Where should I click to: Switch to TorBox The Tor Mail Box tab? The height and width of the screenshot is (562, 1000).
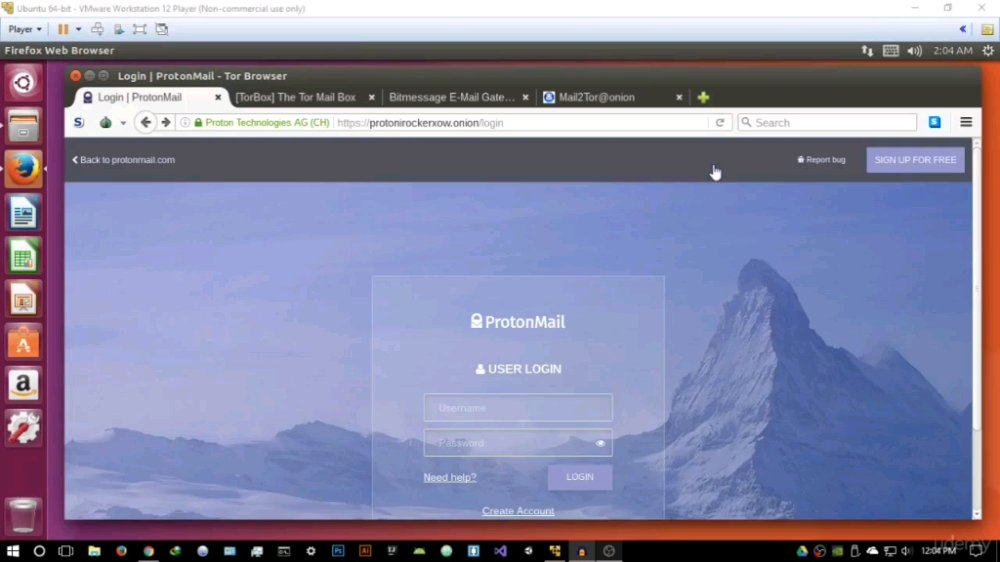point(296,97)
